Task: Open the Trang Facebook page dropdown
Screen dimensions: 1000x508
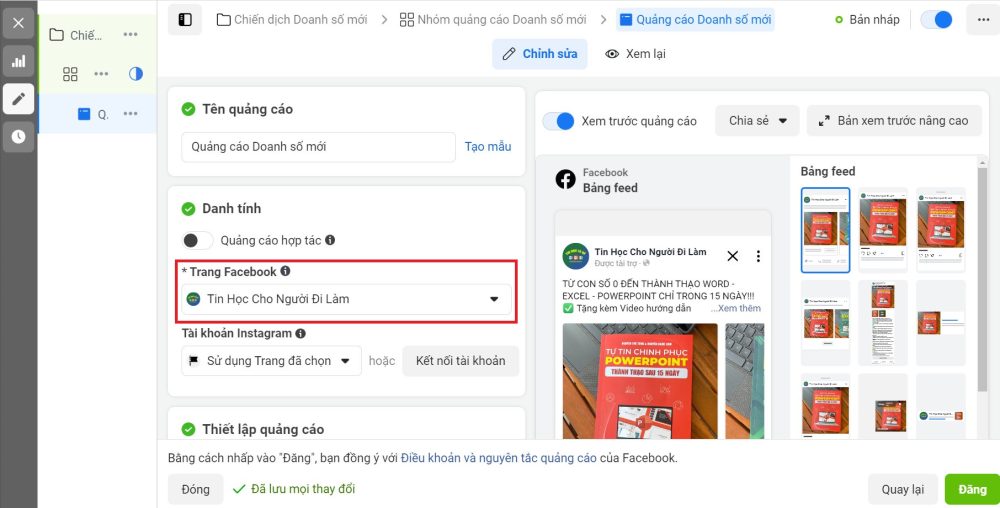Action: pos(346,299)
